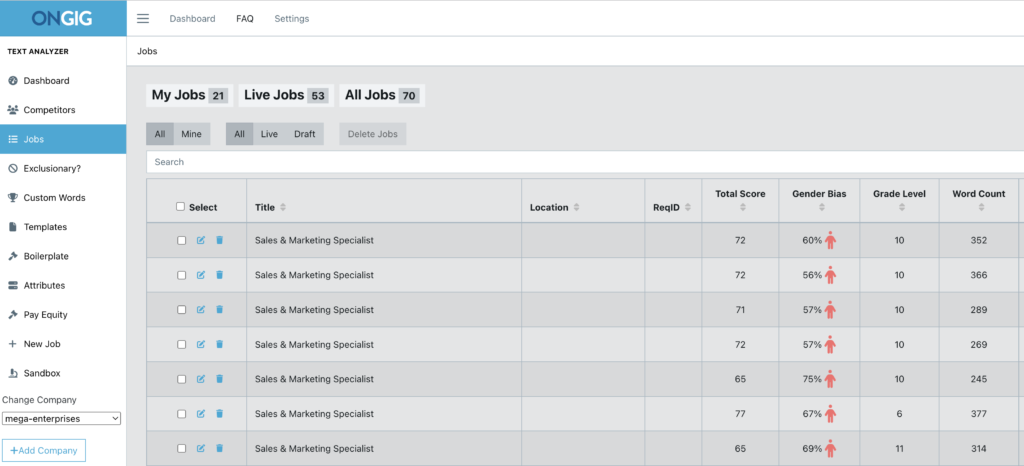Check the row with 245 word count
This screenshot has height=466, width=1024.
point(182,379)
